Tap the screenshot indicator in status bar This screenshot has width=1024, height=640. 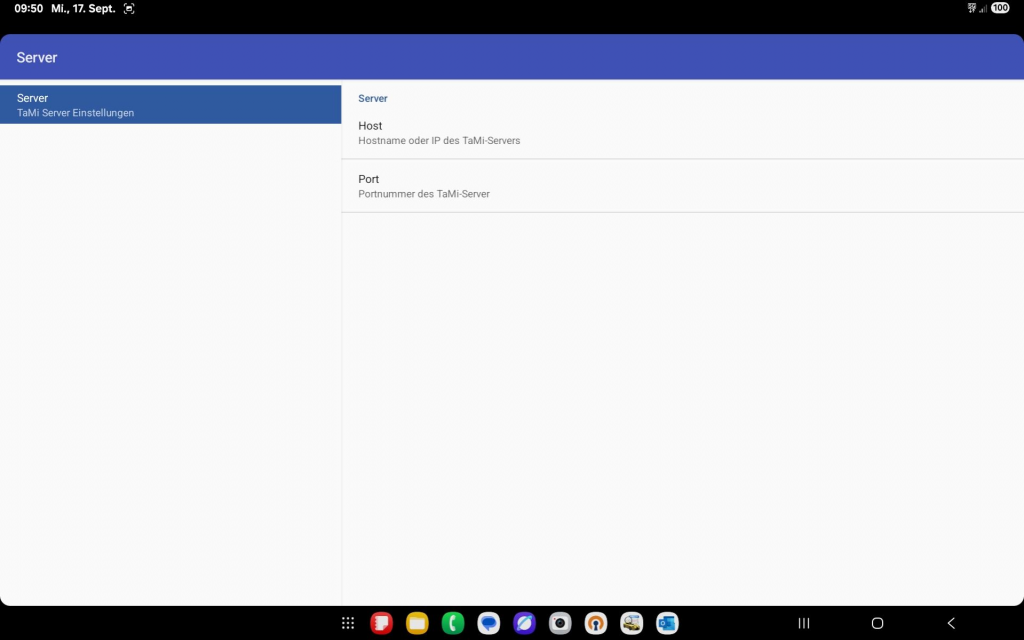click(x=129, y=8)
